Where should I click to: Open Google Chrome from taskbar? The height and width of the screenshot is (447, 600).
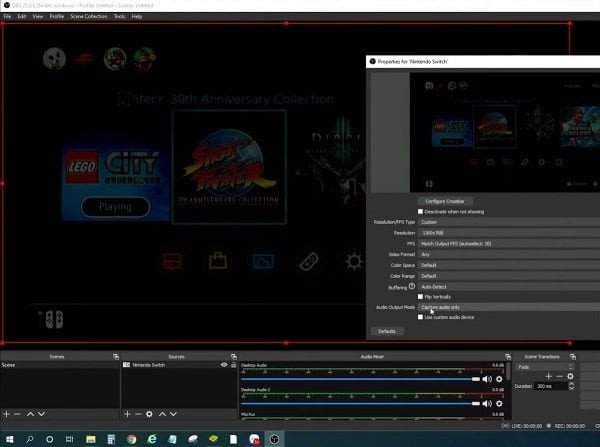click(131, 439)
